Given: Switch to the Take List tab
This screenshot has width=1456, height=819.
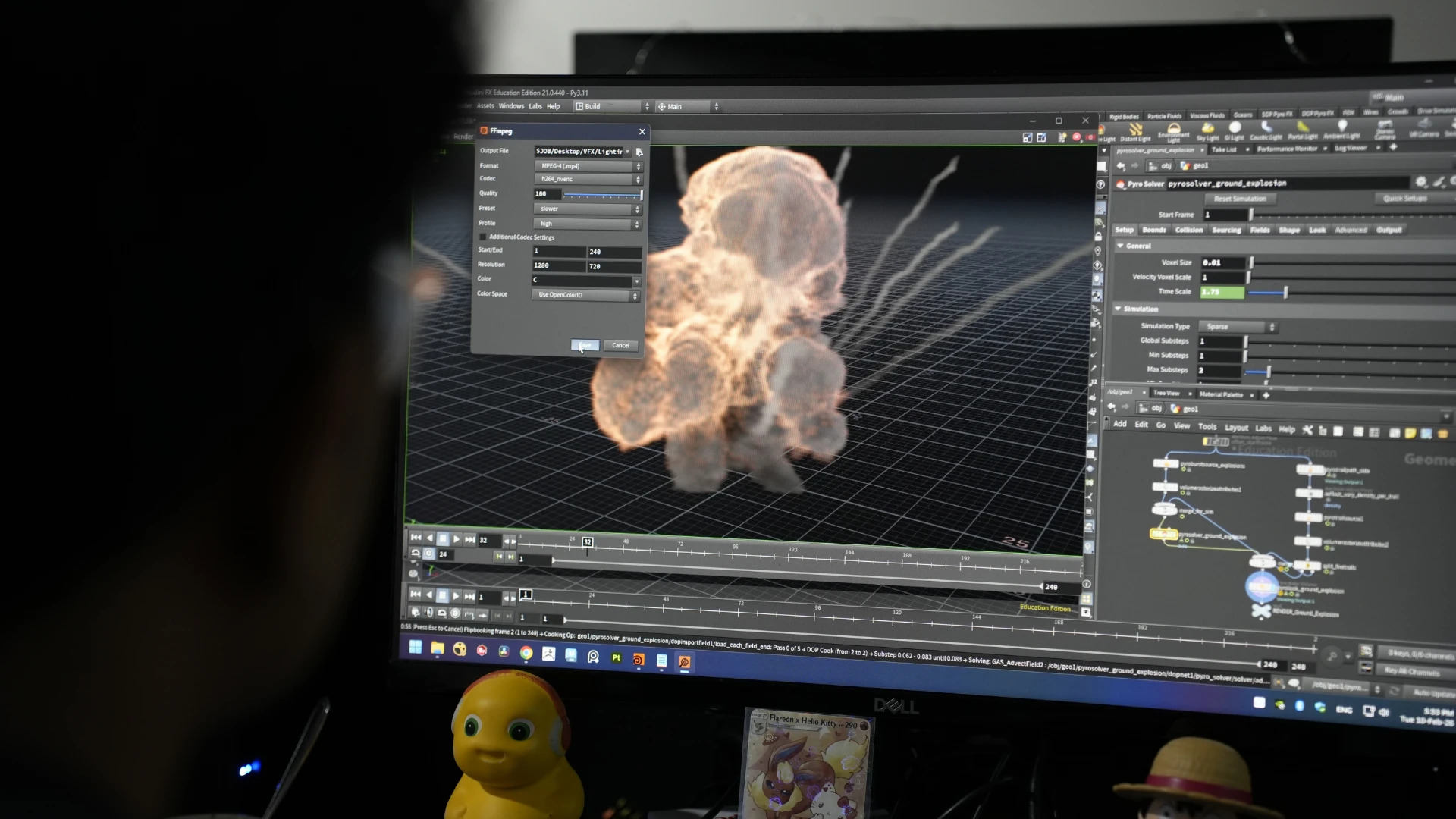Looking at the screenshot, I should (1223, 149).
